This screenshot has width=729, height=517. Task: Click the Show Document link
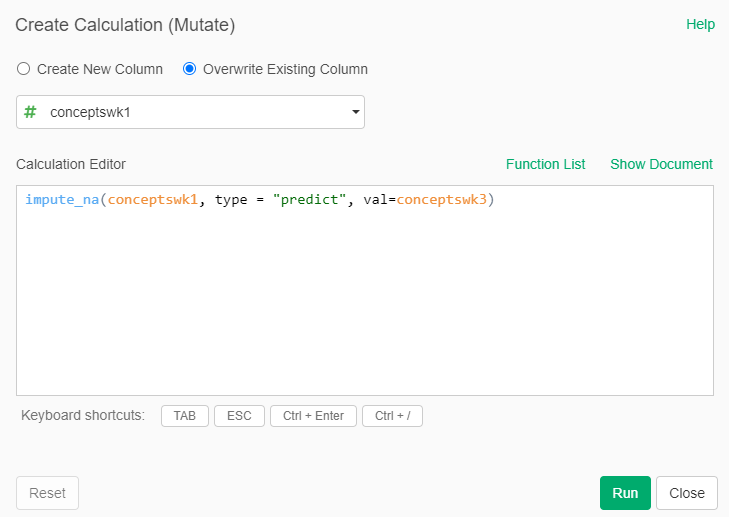(x=661, y=164)
